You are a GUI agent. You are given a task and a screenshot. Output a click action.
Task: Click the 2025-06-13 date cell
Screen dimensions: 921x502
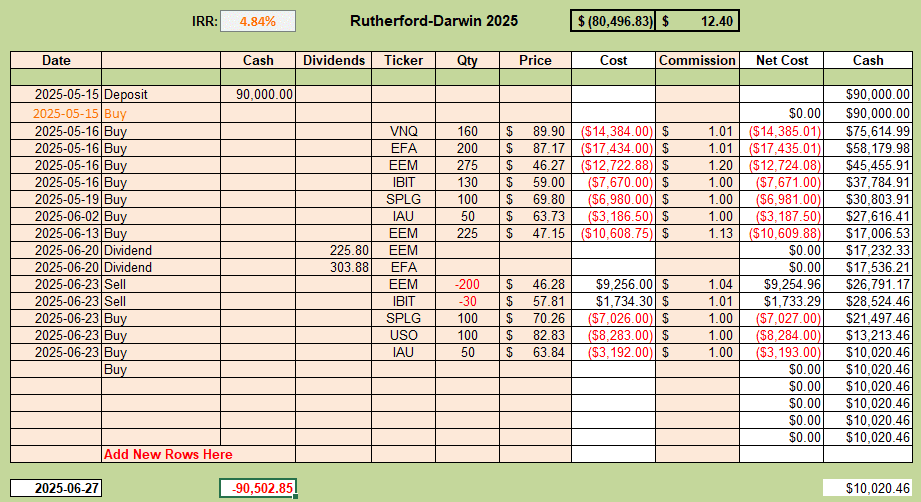click(x=56, y=234)
